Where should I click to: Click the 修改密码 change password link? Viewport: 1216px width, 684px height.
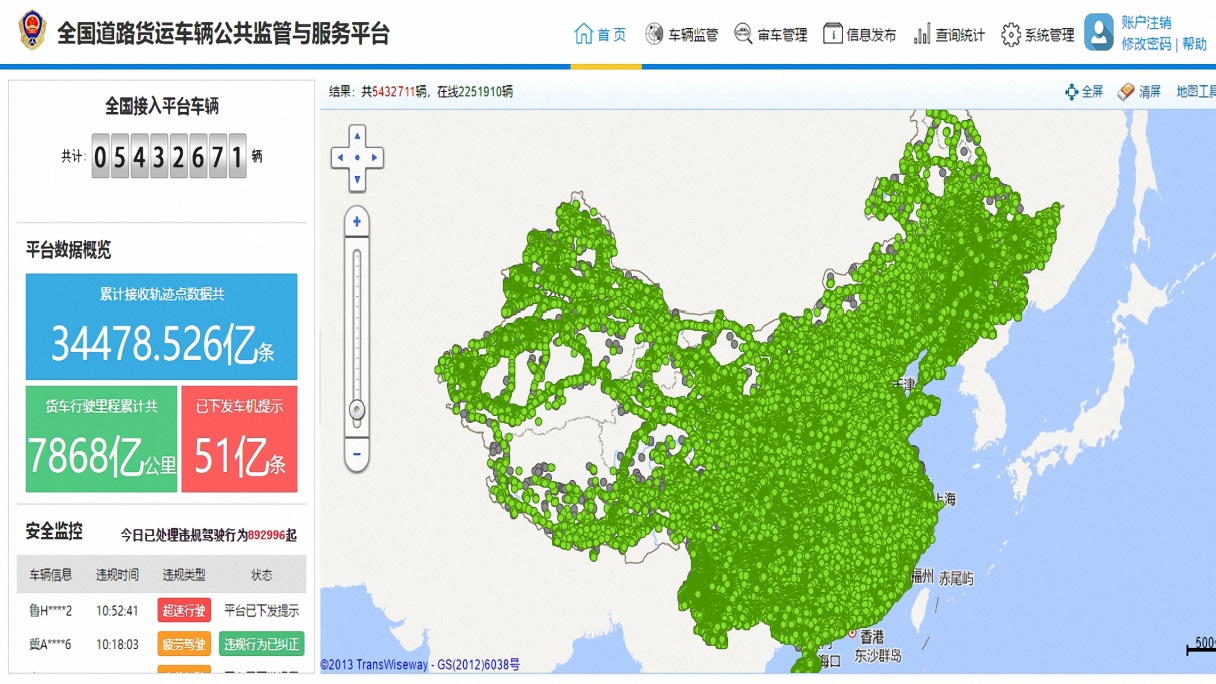coord(1146,44)
